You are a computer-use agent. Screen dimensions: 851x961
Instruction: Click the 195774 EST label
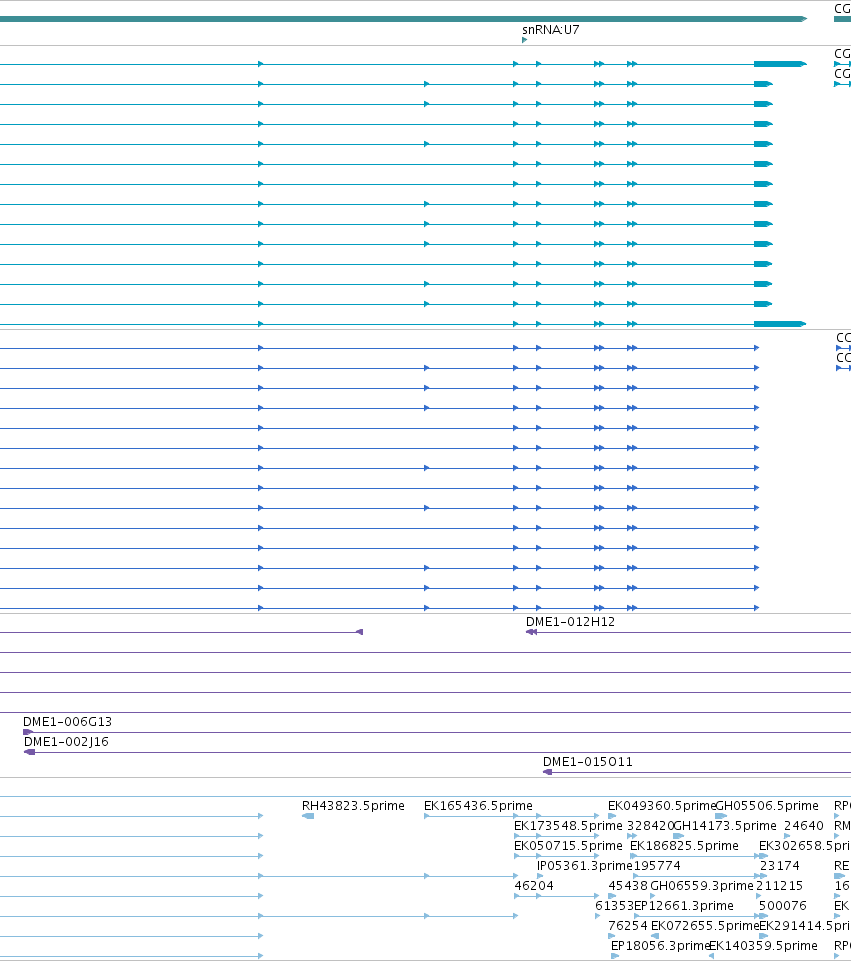[x=657, y=865]
